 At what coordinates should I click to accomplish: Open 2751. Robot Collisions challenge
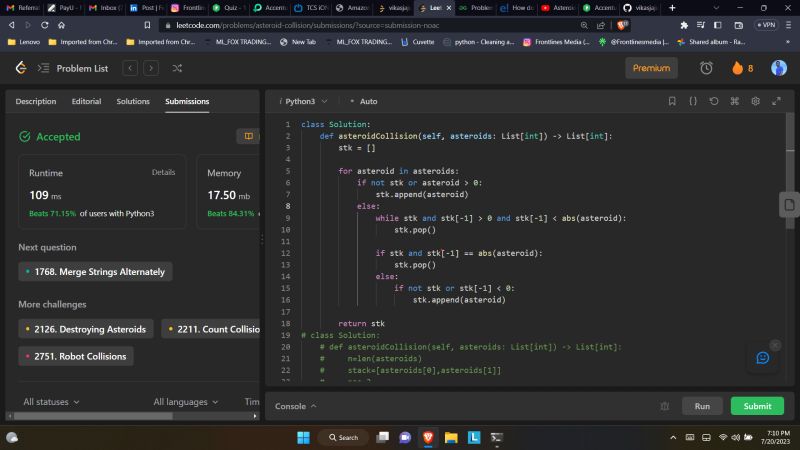pos(76,356)
